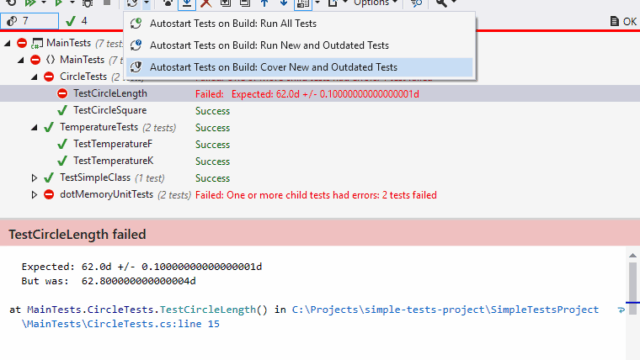
Task: Select the dotMemoryUnitTests fixture
Action: 106,194
